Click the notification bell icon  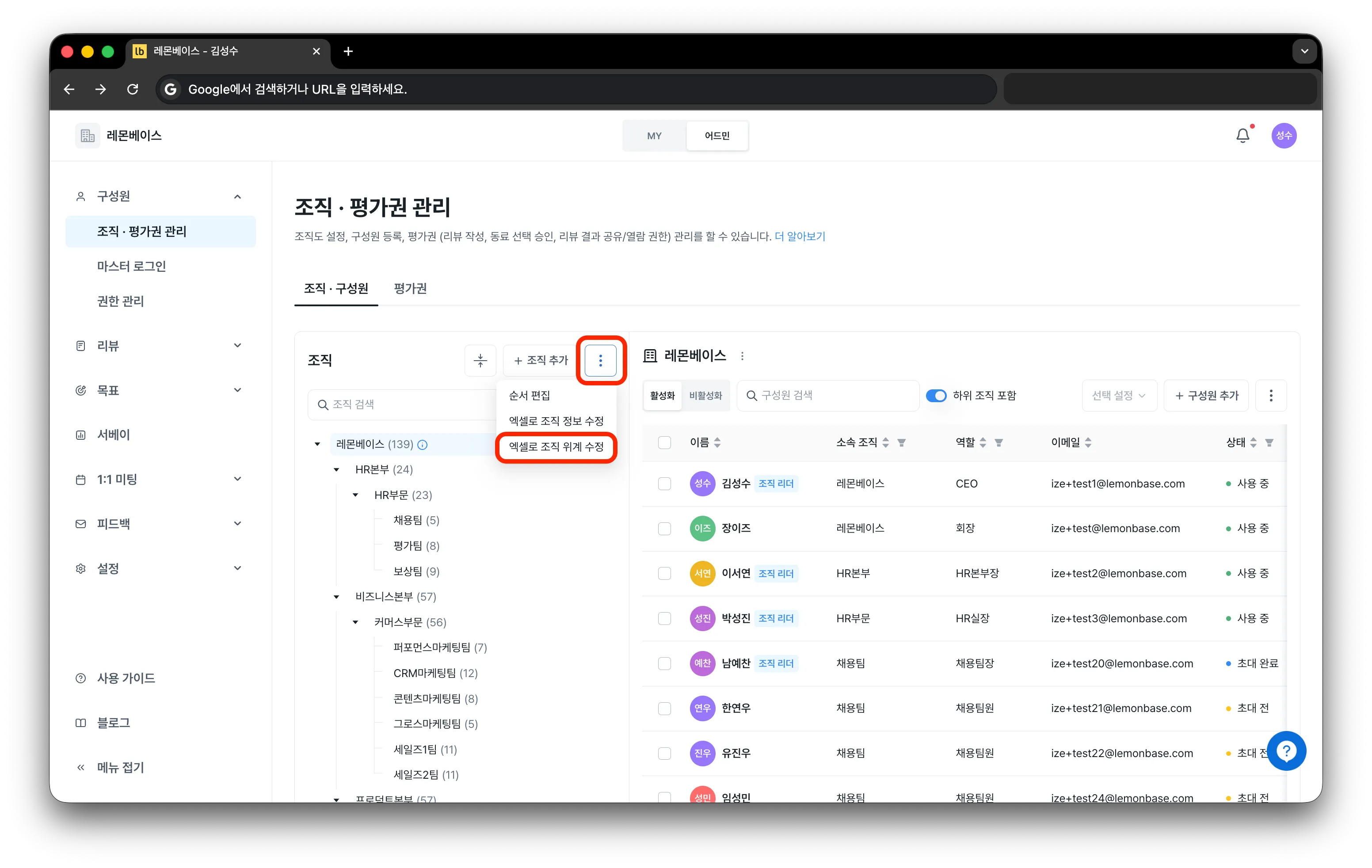point(1242,136)
